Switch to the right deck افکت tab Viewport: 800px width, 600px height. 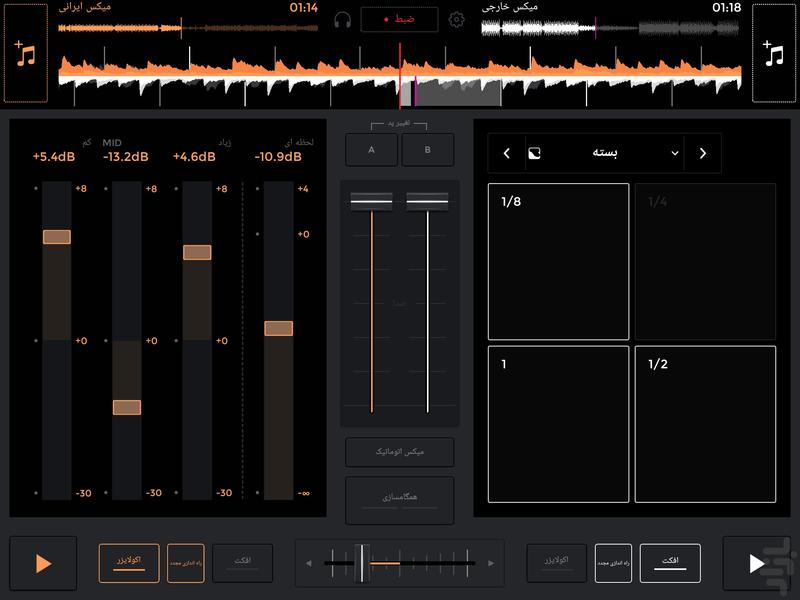click(670, 563)
